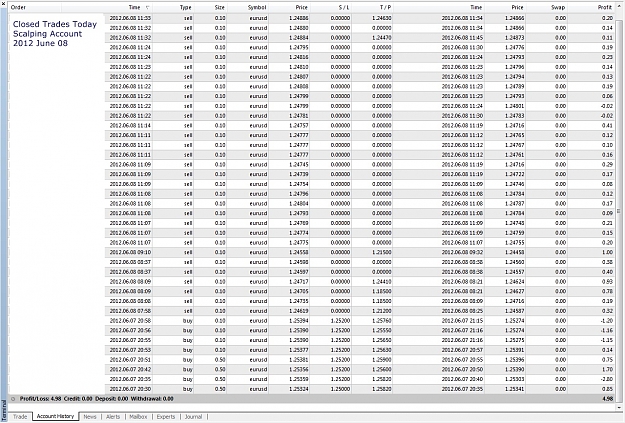The height and width of the screenshot is (423, 625).
Task: Click the sort arrow in the Time header
Action: pyautogui.click(x=147, y=8)
